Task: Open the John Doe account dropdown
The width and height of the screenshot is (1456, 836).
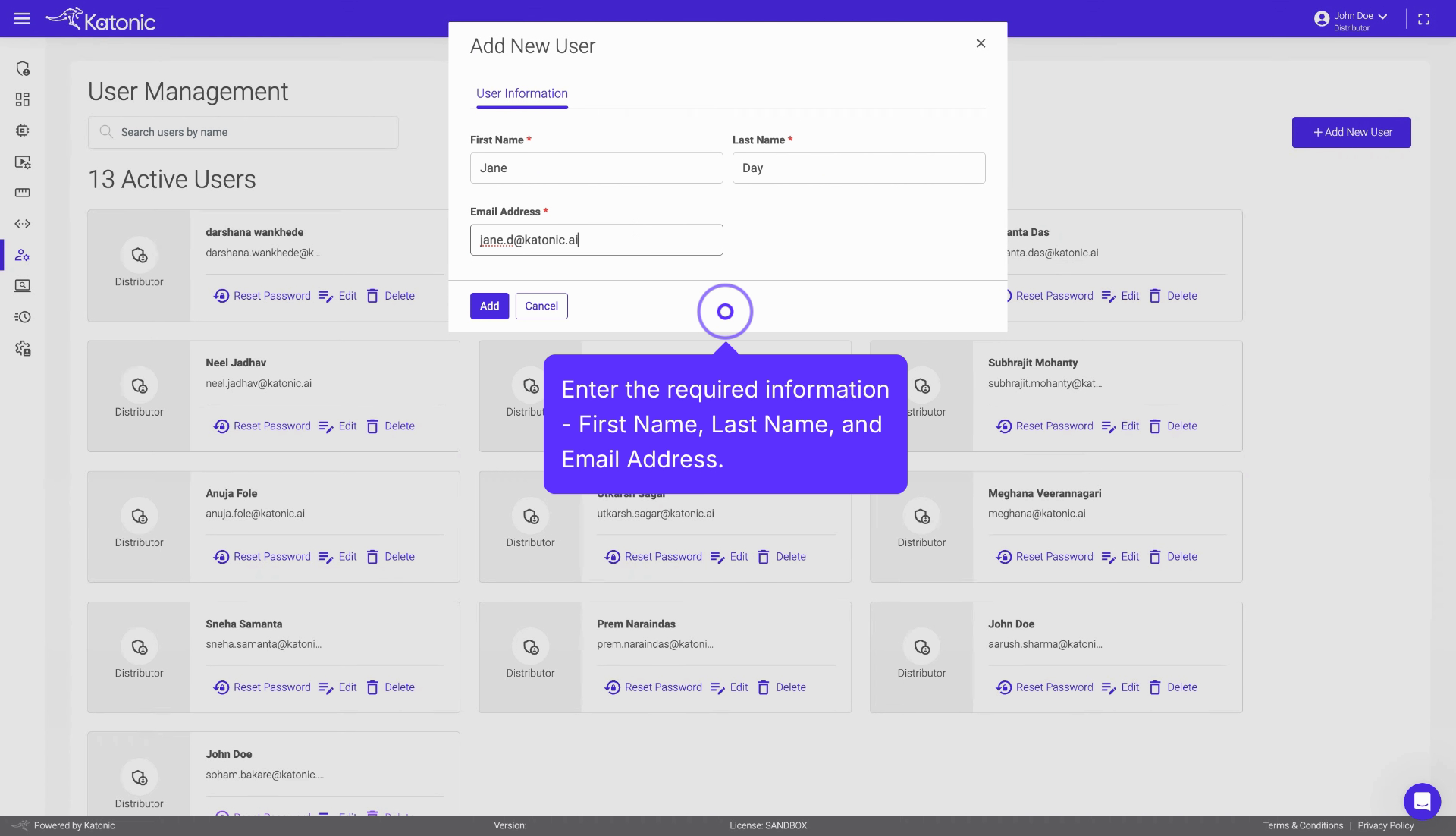Action: pos(1350,17)
